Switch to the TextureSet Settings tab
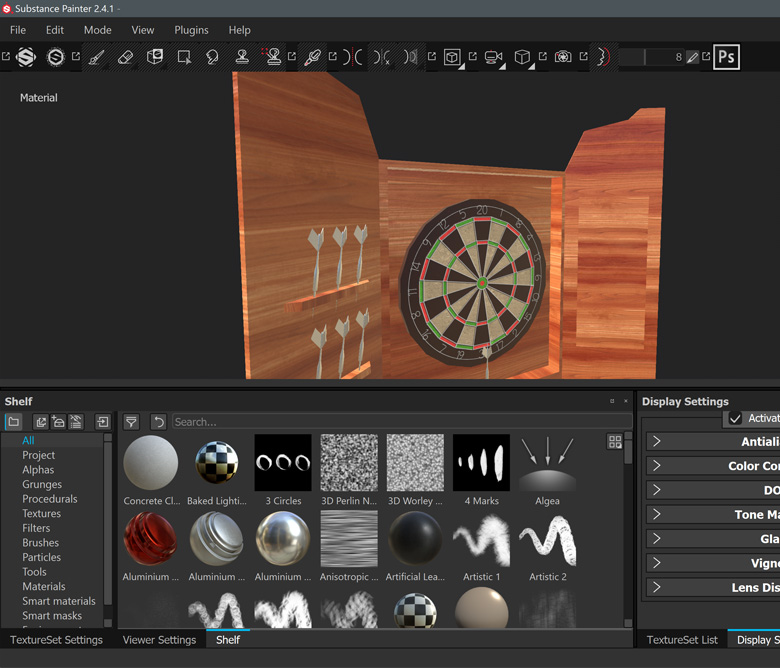 (56, 640)
